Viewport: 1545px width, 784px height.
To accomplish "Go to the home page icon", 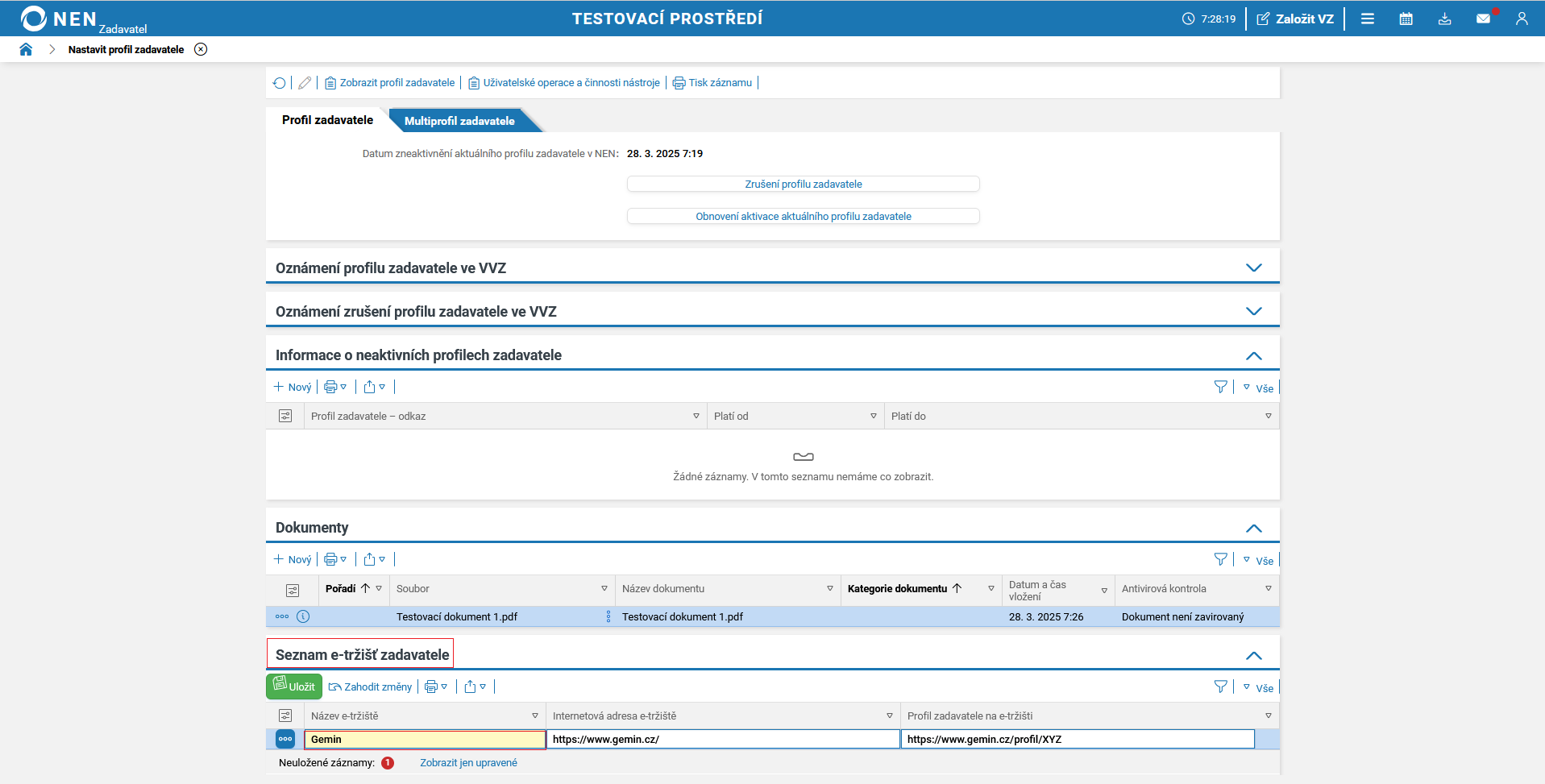I will (x=26, y=49).
